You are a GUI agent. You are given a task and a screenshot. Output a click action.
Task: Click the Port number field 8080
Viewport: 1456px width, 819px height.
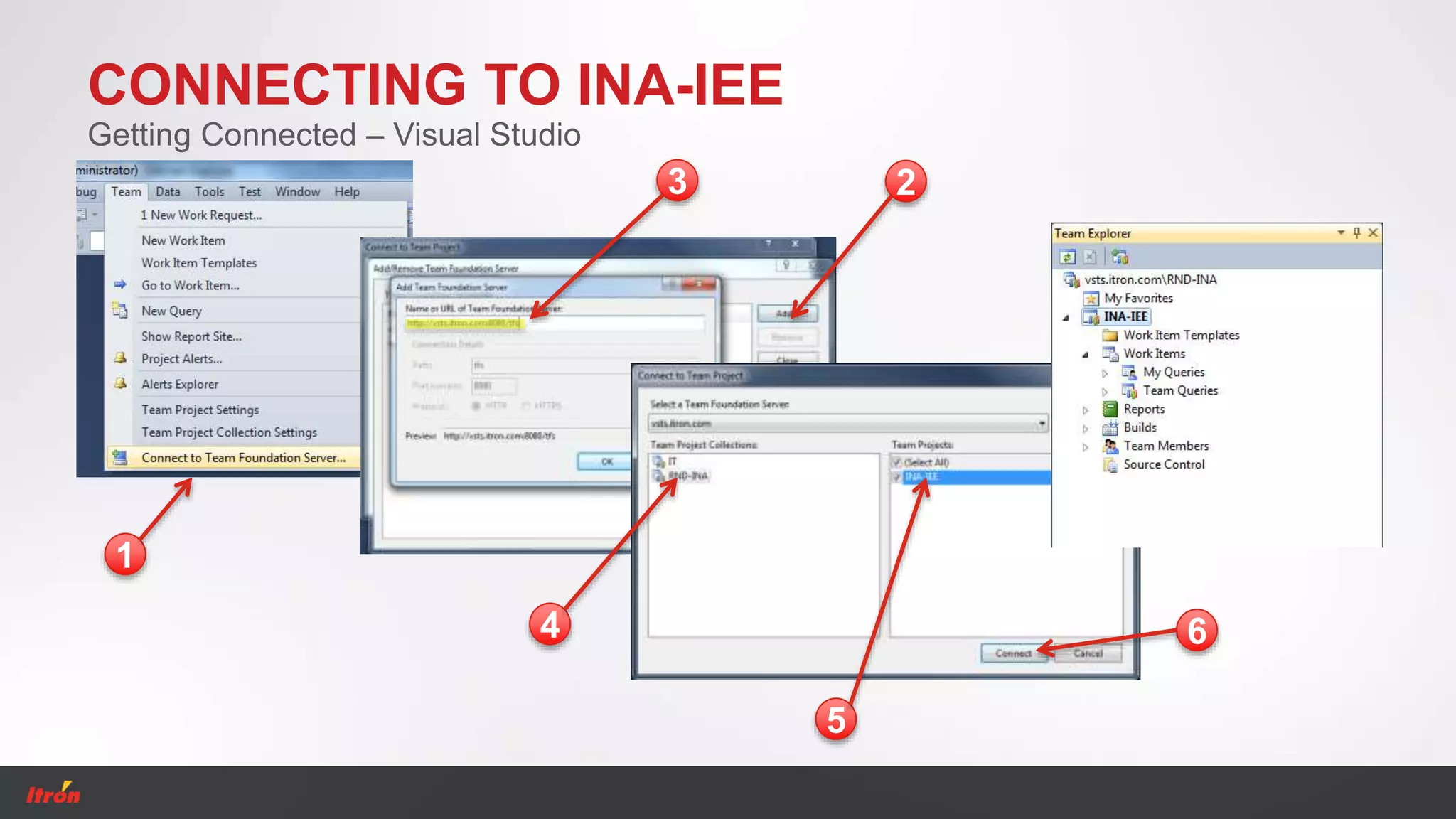493,386
